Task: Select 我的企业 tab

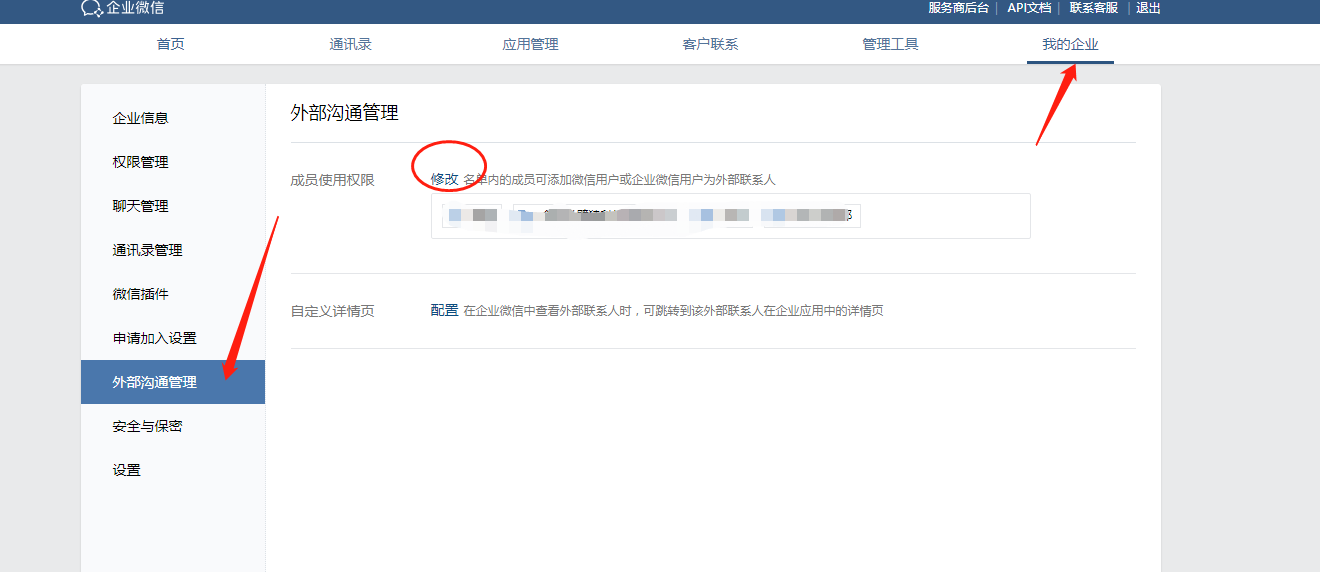Action: (1070, 44)
